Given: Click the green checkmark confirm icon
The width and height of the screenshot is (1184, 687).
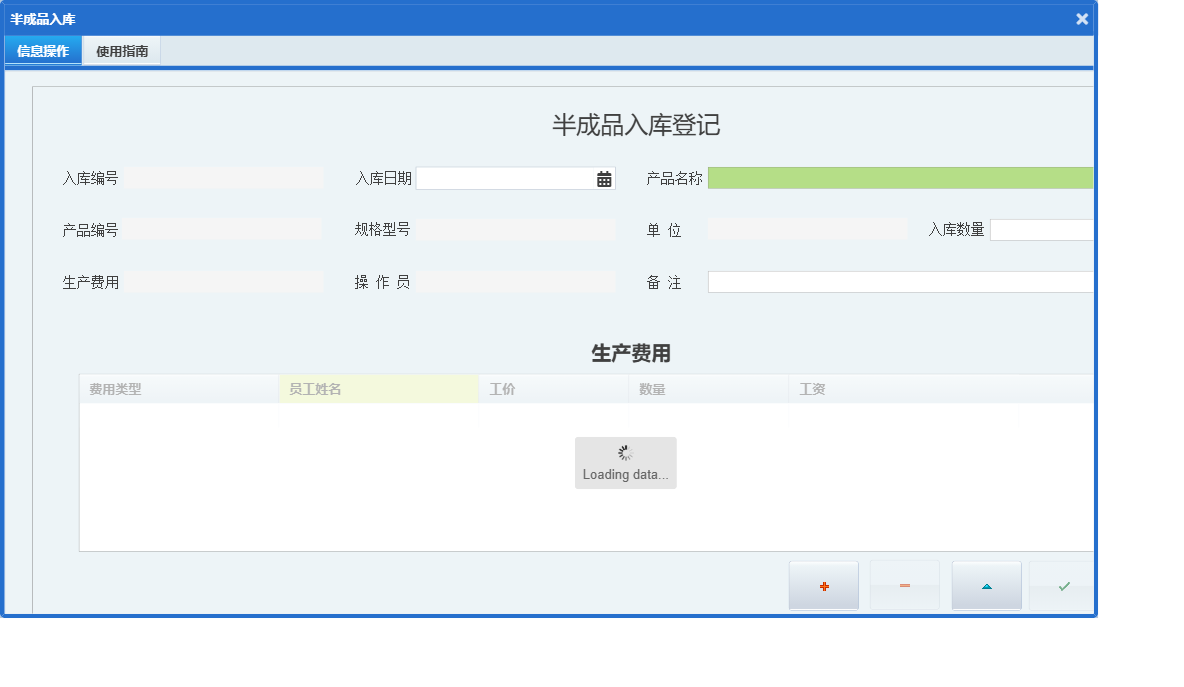Looking at the screenshot, I should pos(1063,585).
